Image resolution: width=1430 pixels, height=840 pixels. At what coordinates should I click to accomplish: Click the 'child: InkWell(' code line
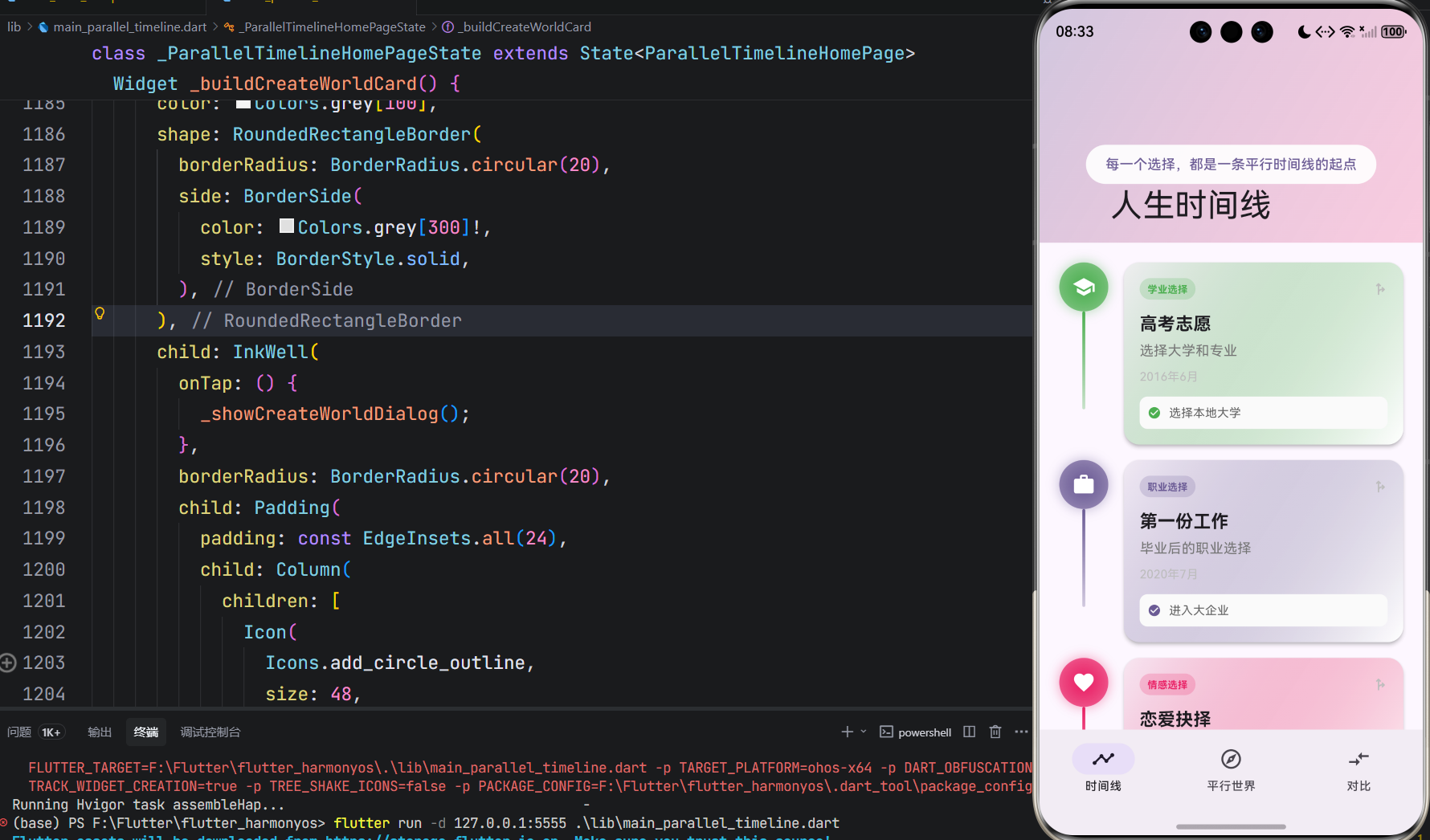[x=238, y=352]
